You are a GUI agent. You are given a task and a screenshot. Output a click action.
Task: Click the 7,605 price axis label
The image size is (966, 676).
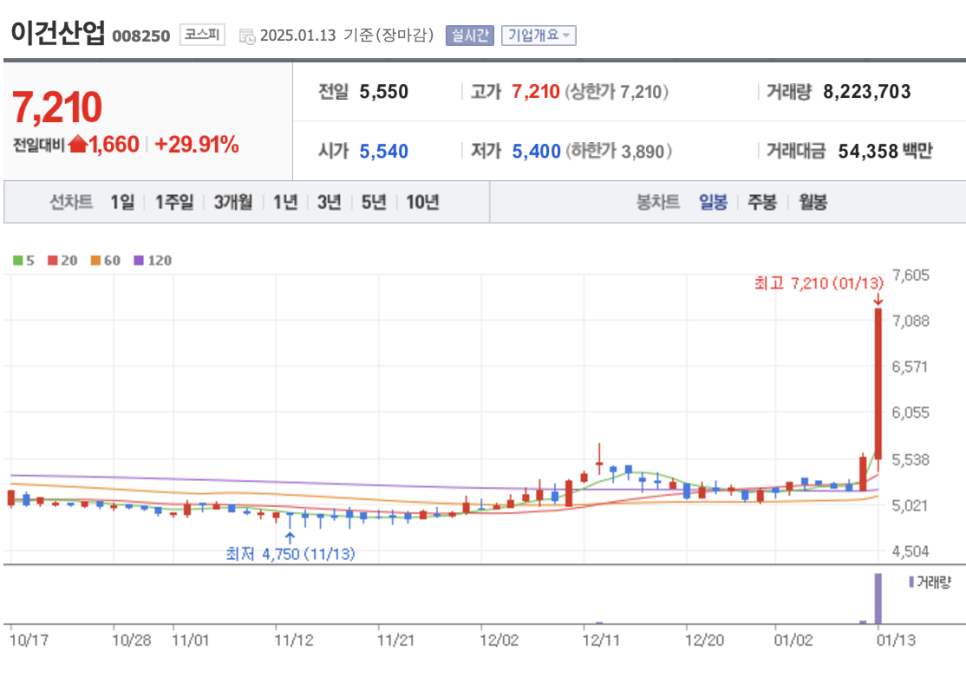[x=911, y=275]
